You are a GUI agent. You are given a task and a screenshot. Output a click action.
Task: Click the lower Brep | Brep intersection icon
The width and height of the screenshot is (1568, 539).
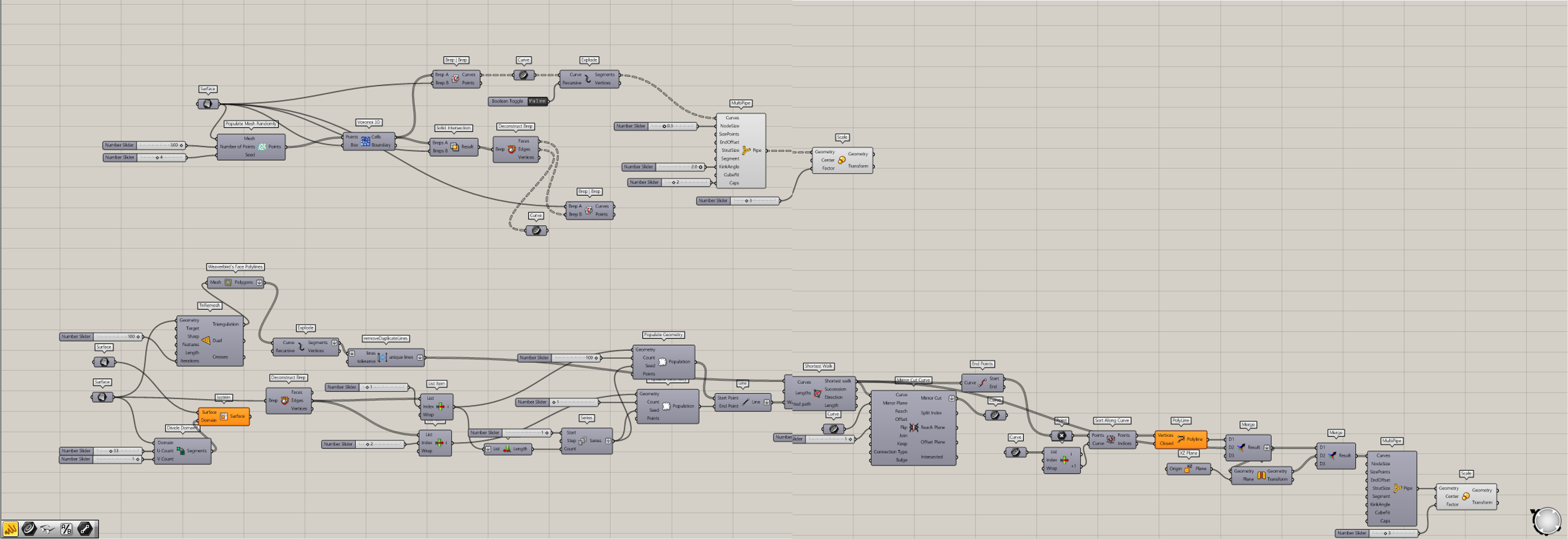(589, 210)
